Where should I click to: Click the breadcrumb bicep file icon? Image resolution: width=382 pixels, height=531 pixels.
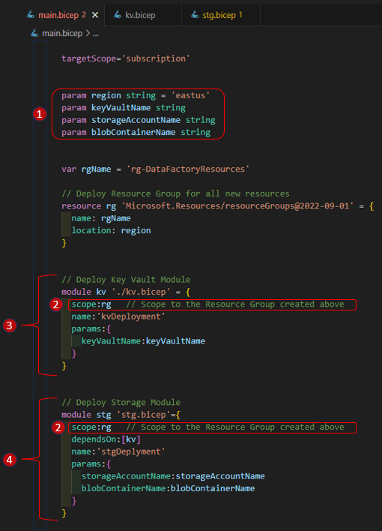tap(35, 33)
